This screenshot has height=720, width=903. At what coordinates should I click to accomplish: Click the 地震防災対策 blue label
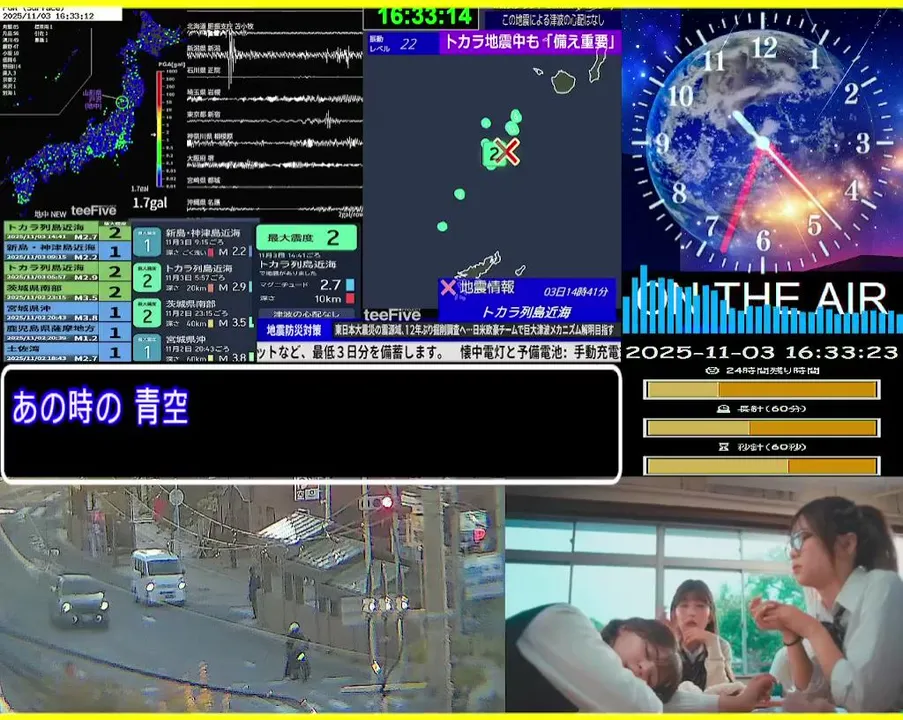pyautogui.click(x=294, y=330)
